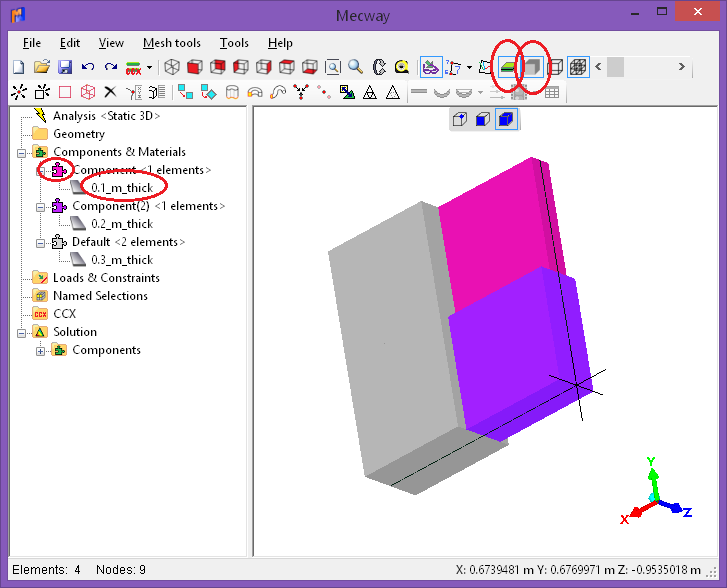Click the right arrow of the toolbar slider
Screen dimensions: 727x588
(x=682, y=67)
